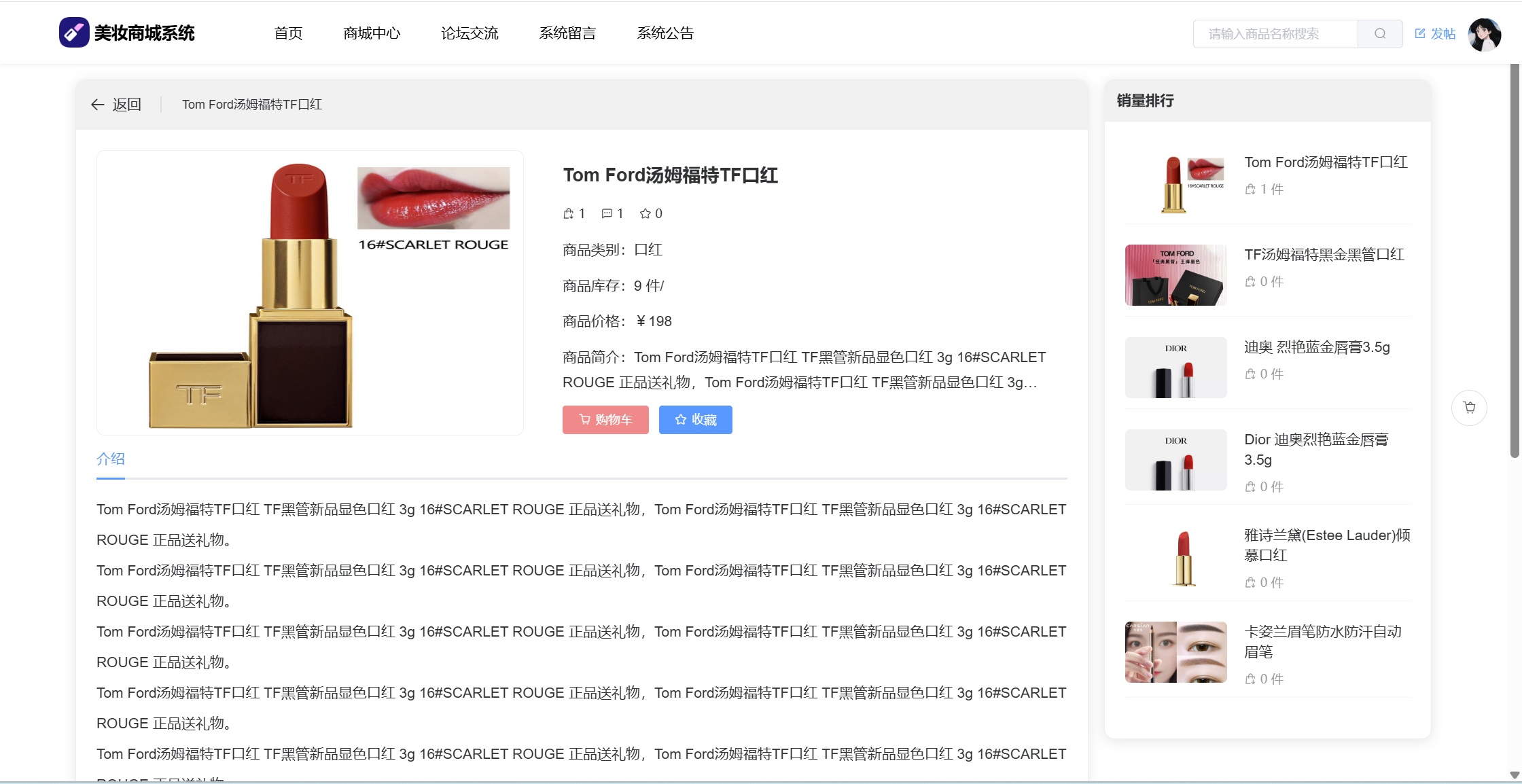Screen dimensions: 1522x784
Task: Click the search magnifier icon
Action: pos(1379,34)
